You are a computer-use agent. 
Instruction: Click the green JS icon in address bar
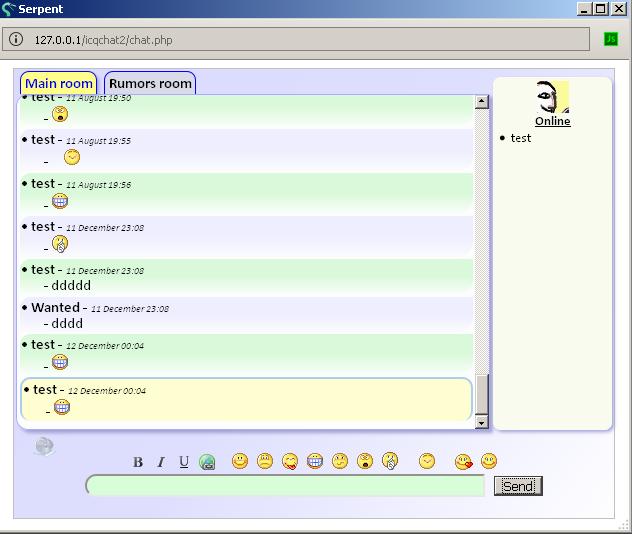610,39
